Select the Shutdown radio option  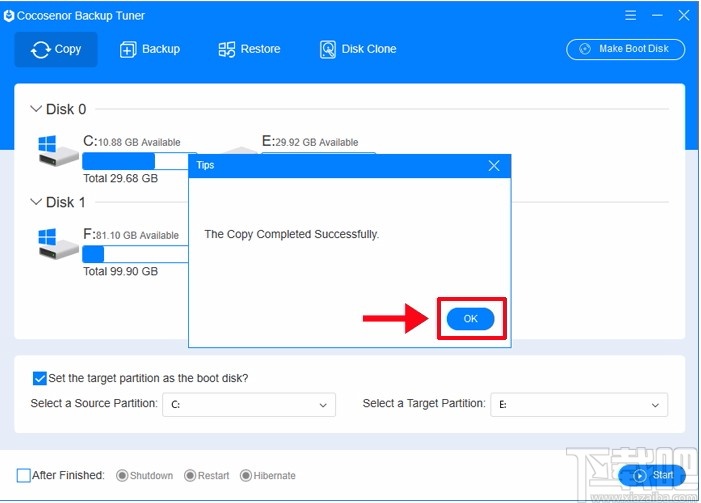[x=122, y=476]
